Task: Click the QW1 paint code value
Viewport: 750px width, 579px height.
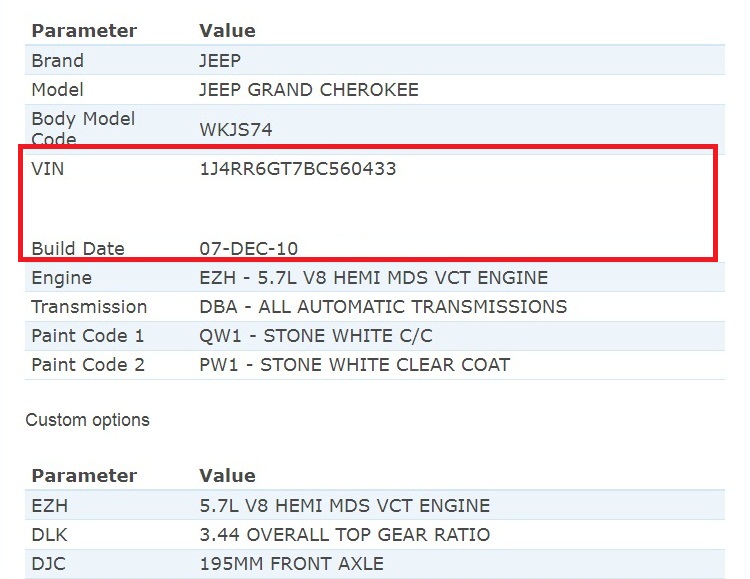Action: pyautogui.click(x=316, y=336)
